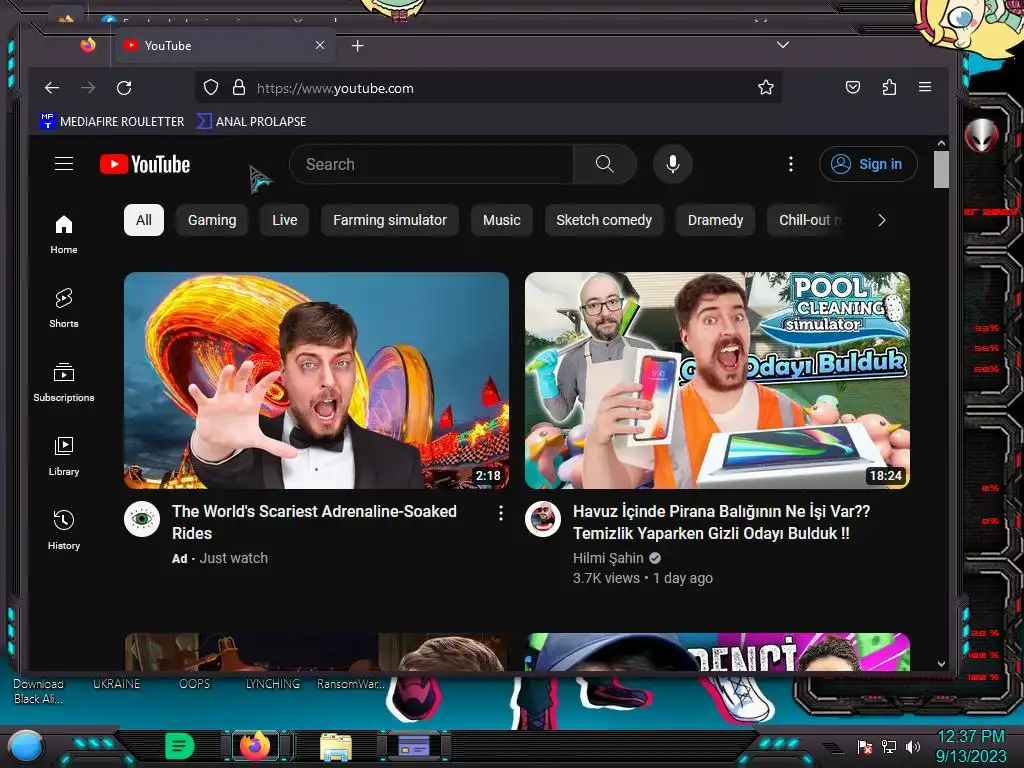The height and width of the screenshot is (768, 1024).
Task: Show more filter chips with right arrow
Action: tap(882, 220)
